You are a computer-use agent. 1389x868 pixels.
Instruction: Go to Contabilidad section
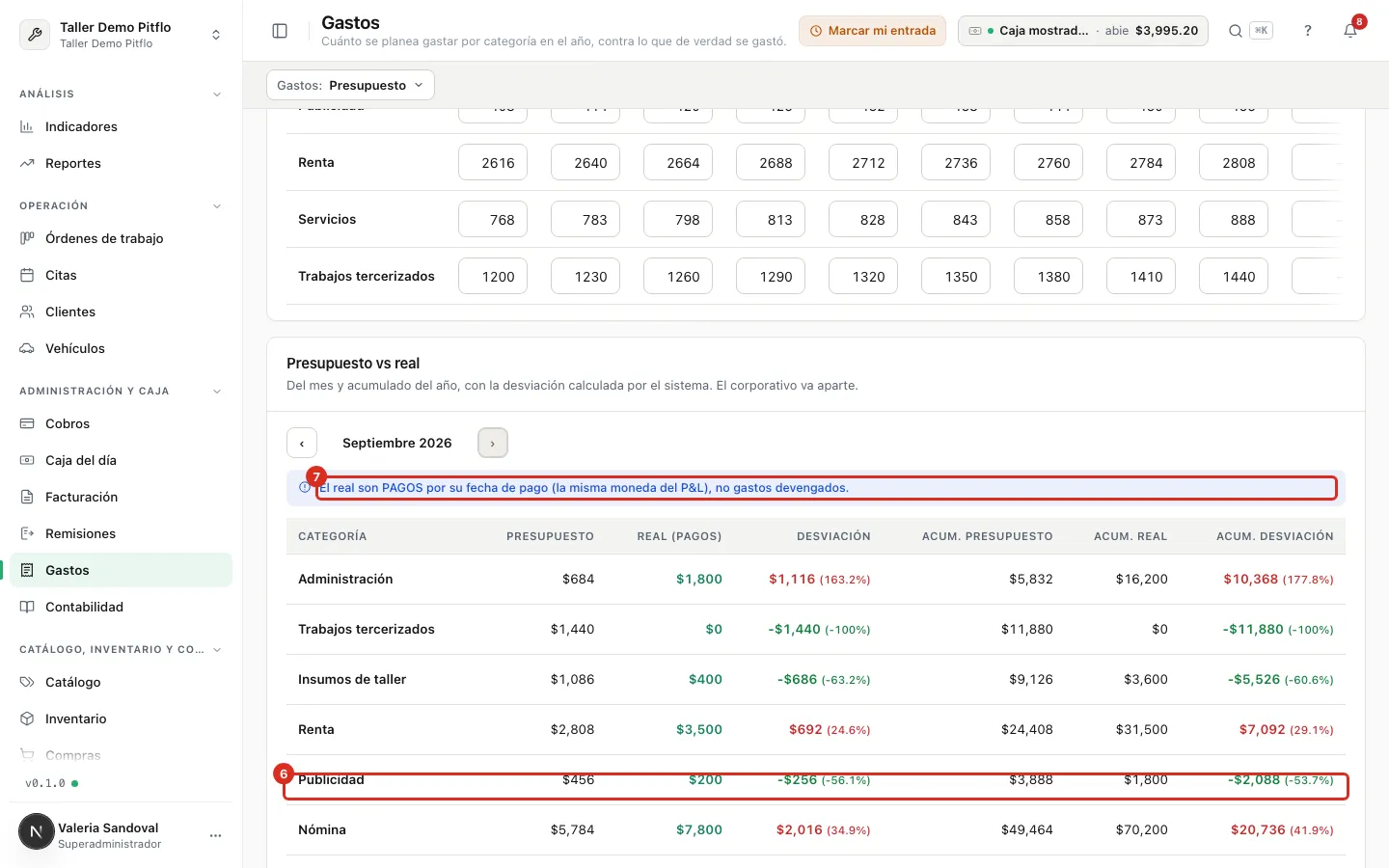(x=122, y=607)
